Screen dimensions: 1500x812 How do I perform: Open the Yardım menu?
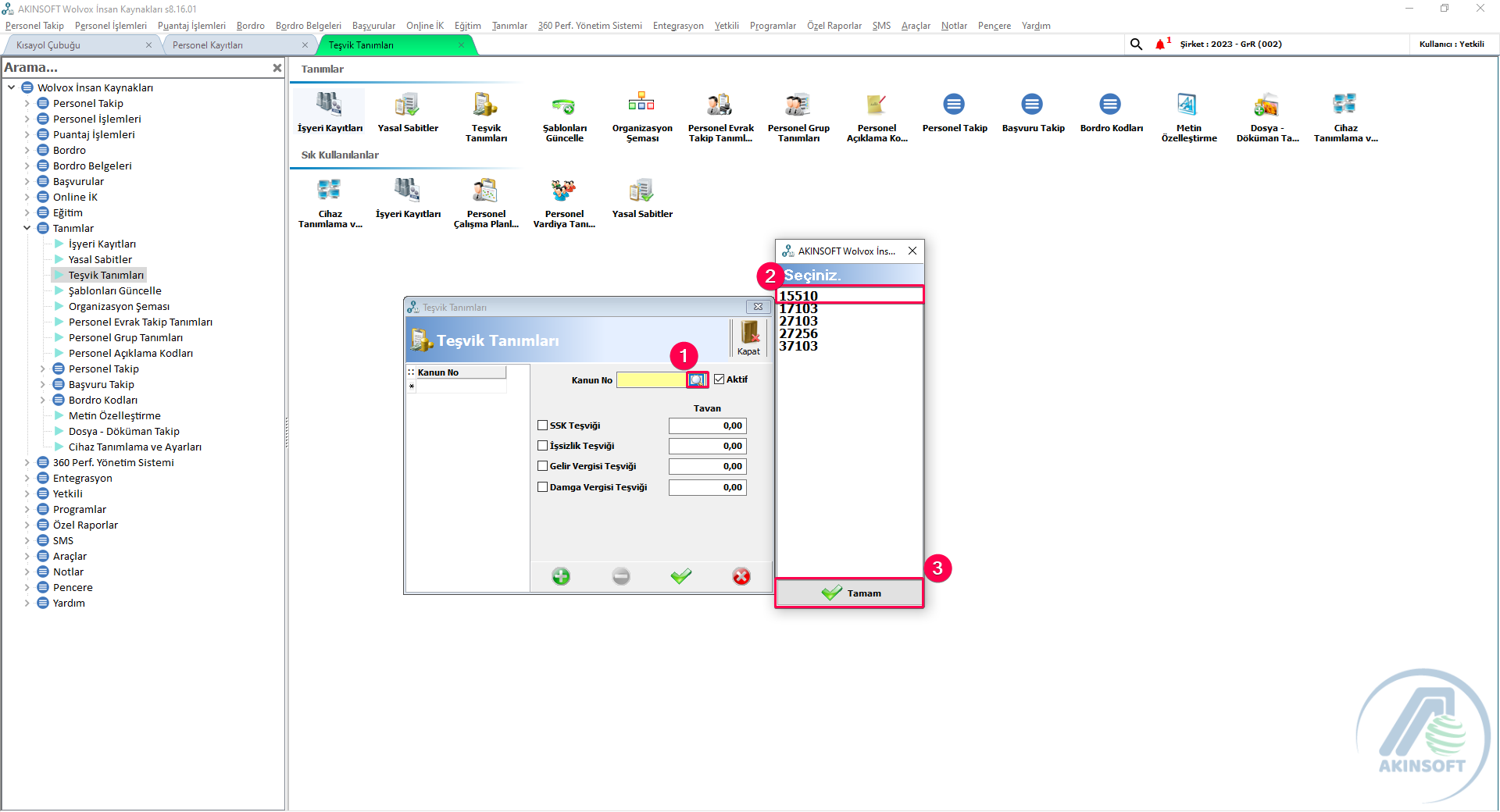[1036, 26]
